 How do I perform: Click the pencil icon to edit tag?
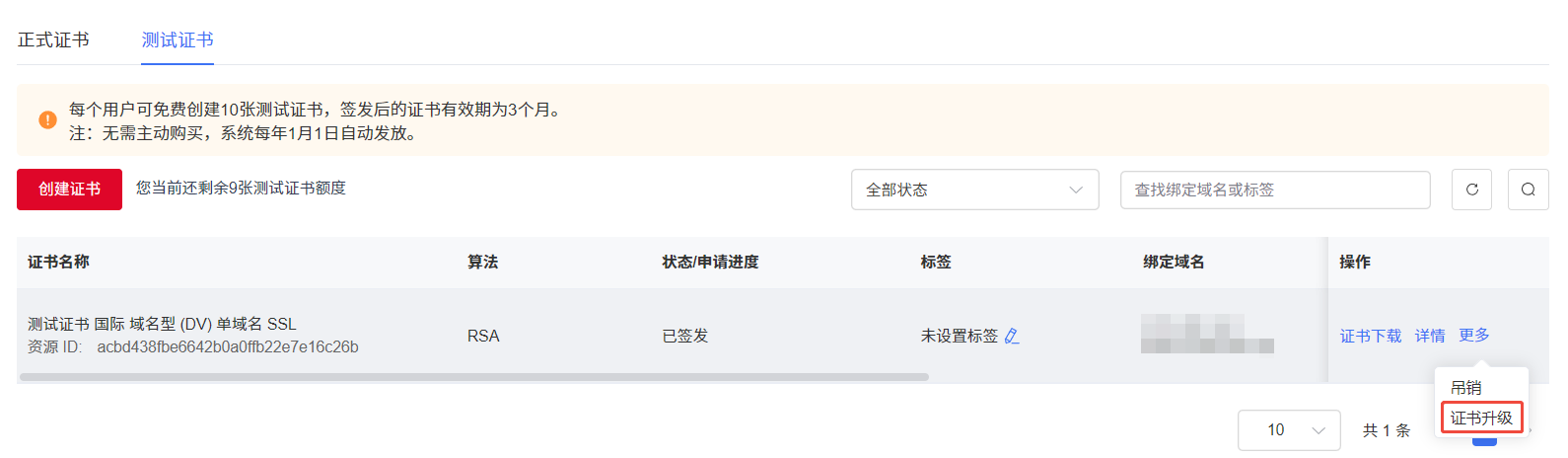coord(1012,337)
